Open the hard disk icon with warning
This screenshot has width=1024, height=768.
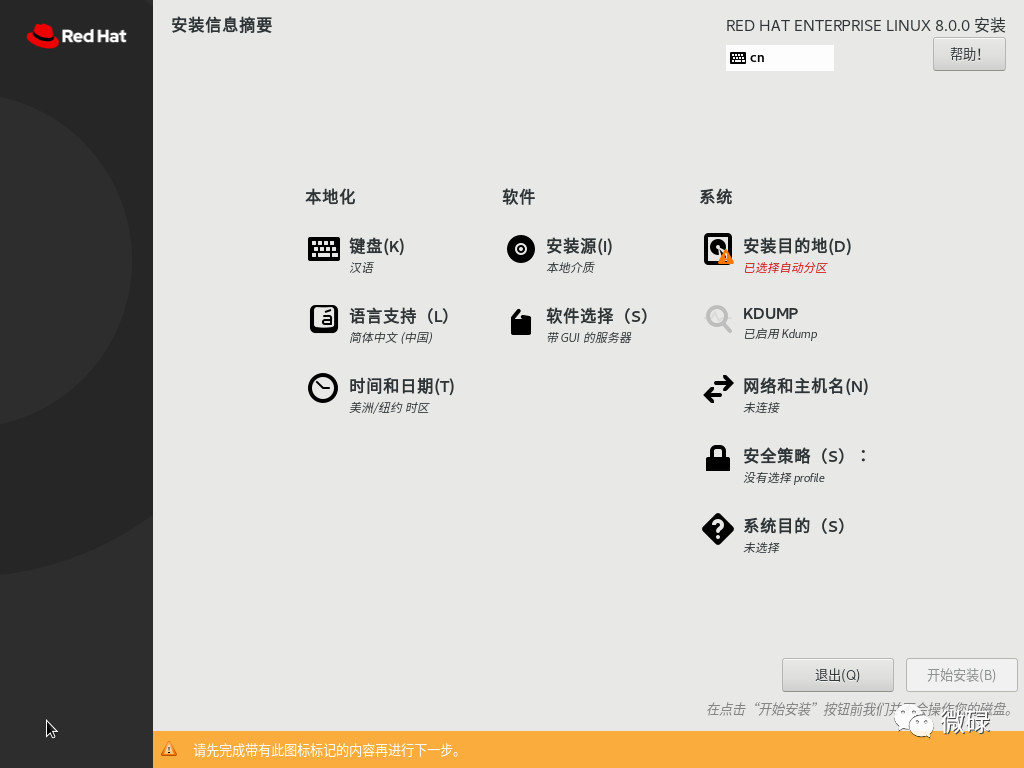click(718, 249)
